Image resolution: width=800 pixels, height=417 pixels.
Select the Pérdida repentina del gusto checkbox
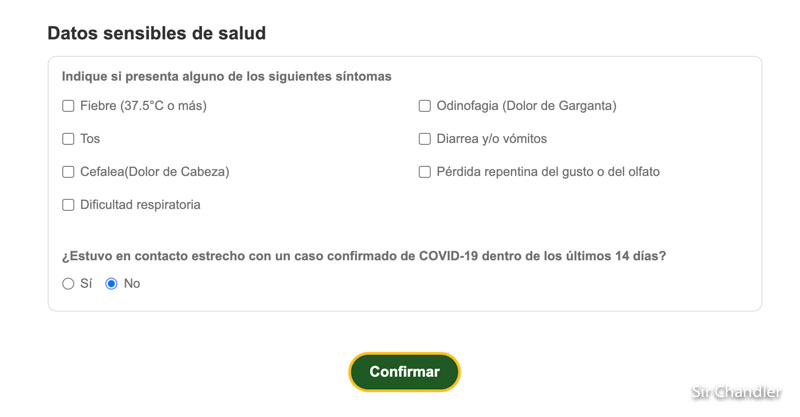425,172
